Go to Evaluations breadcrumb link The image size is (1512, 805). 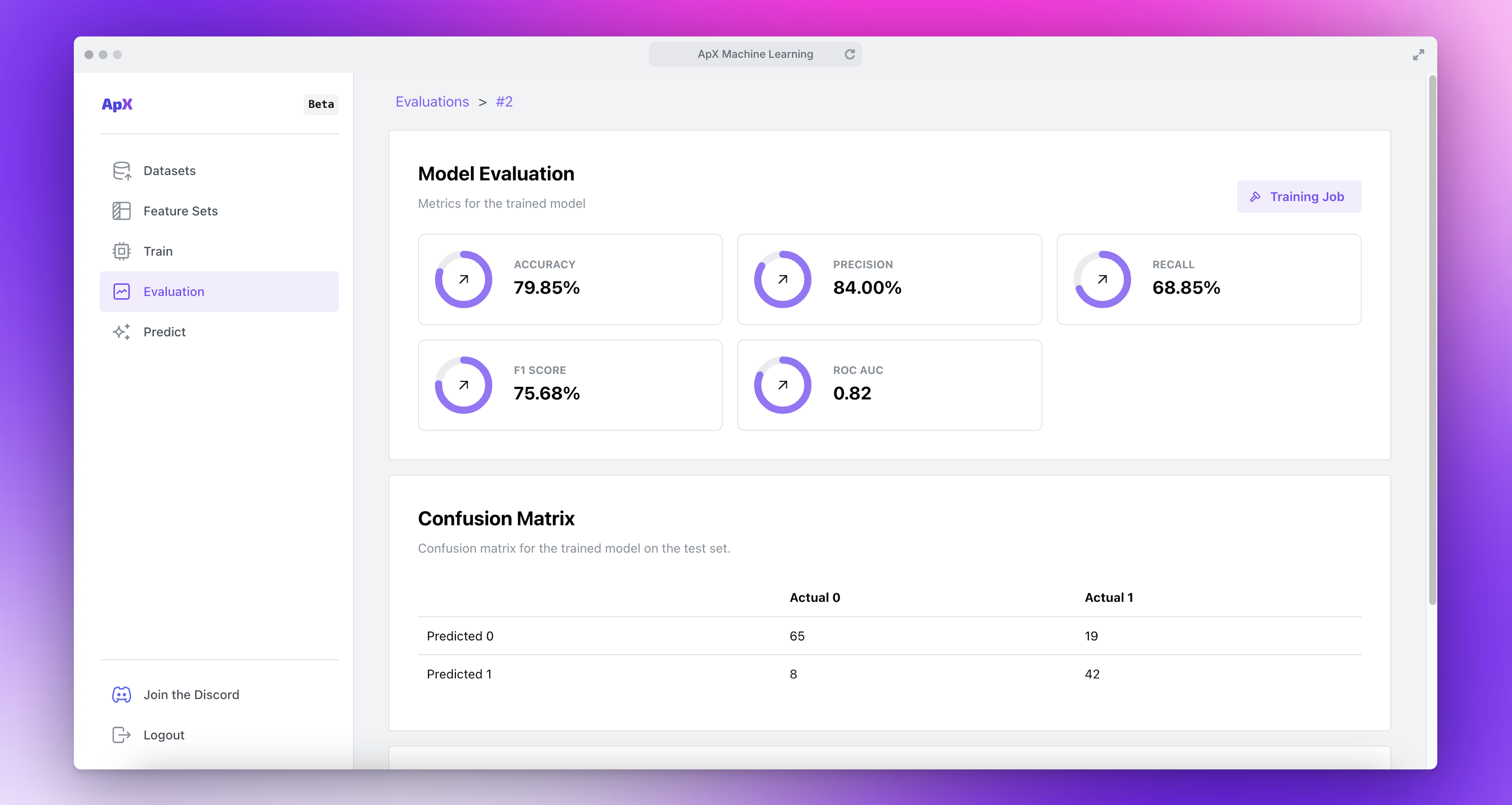(x=432, y=101)
